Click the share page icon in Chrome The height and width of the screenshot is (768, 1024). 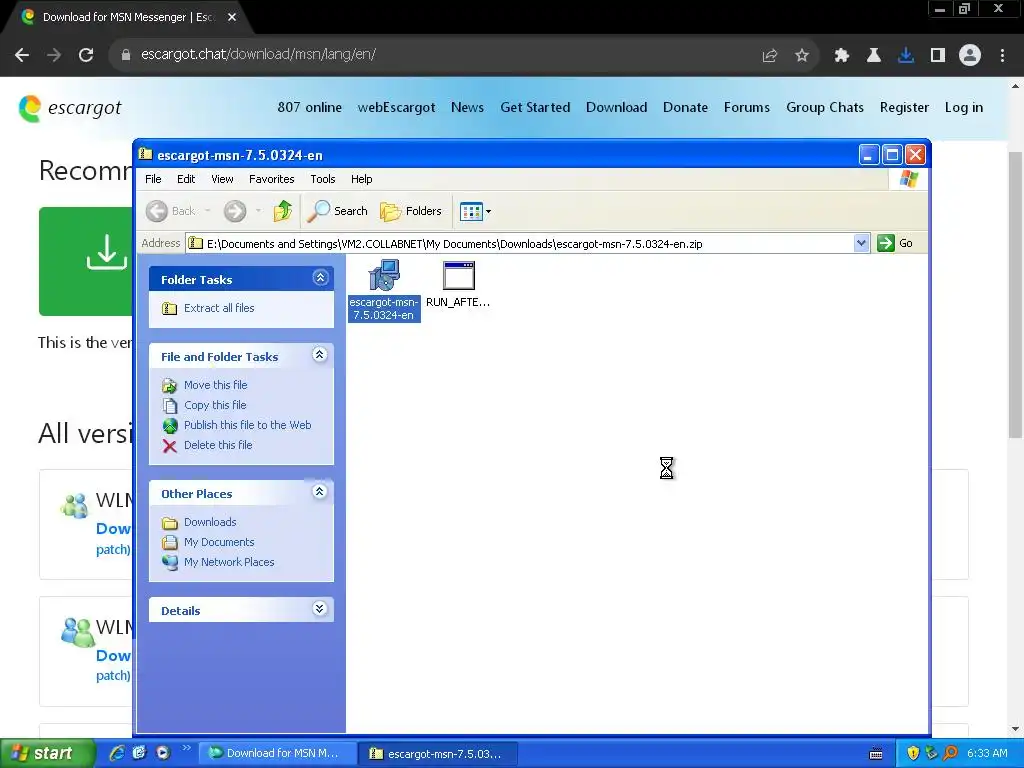coord(770,55)
